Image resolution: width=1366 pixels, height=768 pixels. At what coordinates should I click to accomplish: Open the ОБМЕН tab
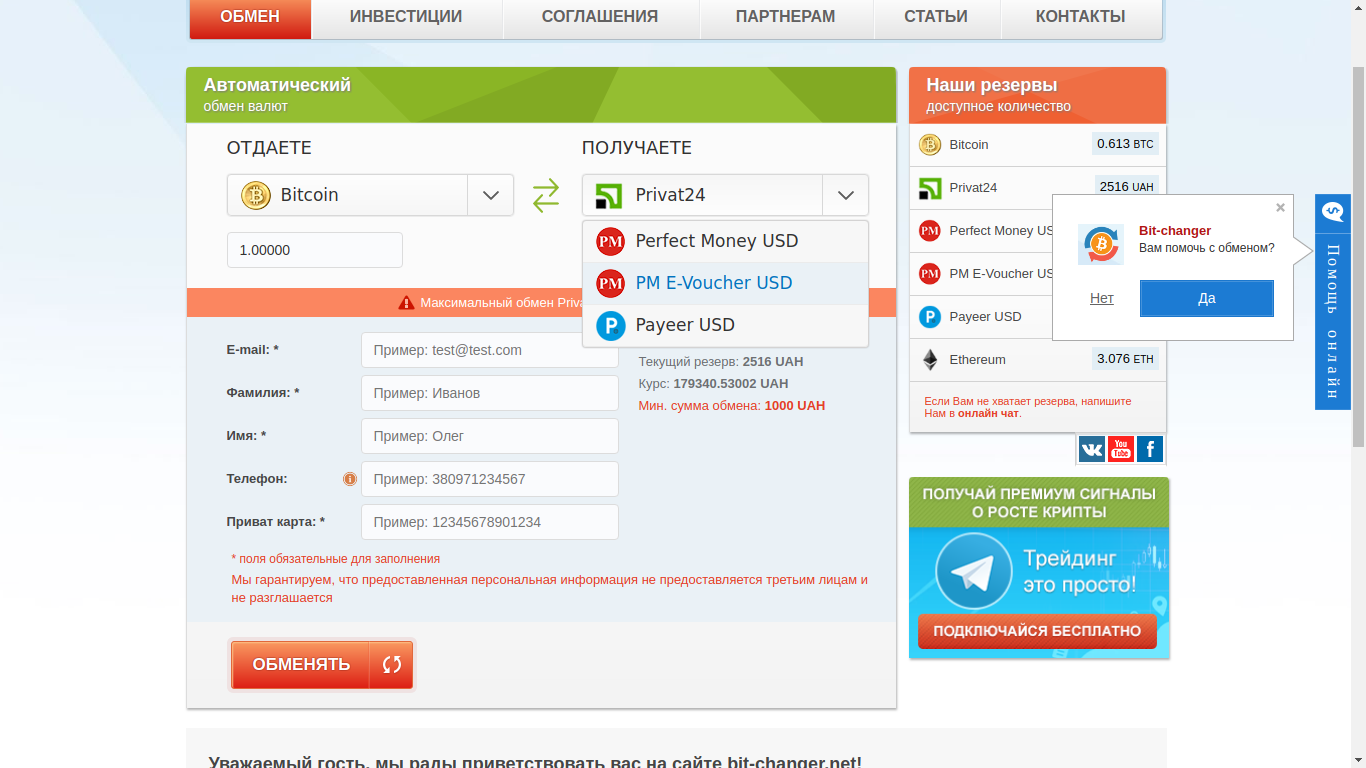click(250, 18)
